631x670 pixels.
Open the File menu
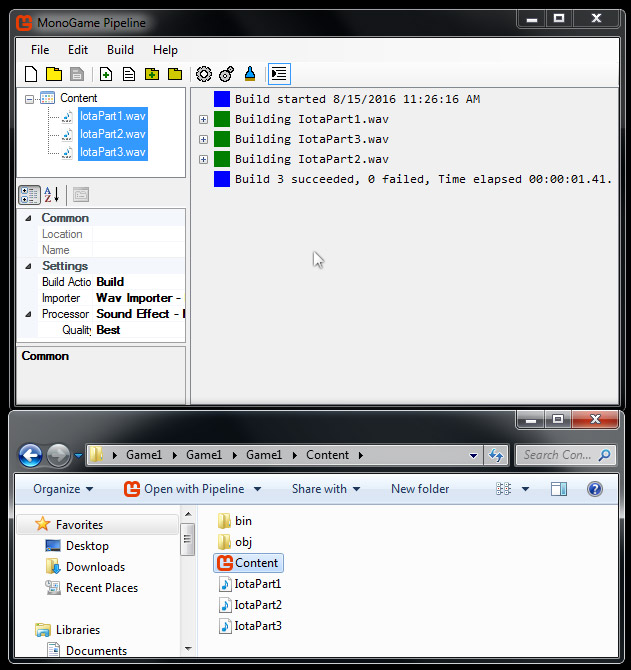[x=40, y=50]
